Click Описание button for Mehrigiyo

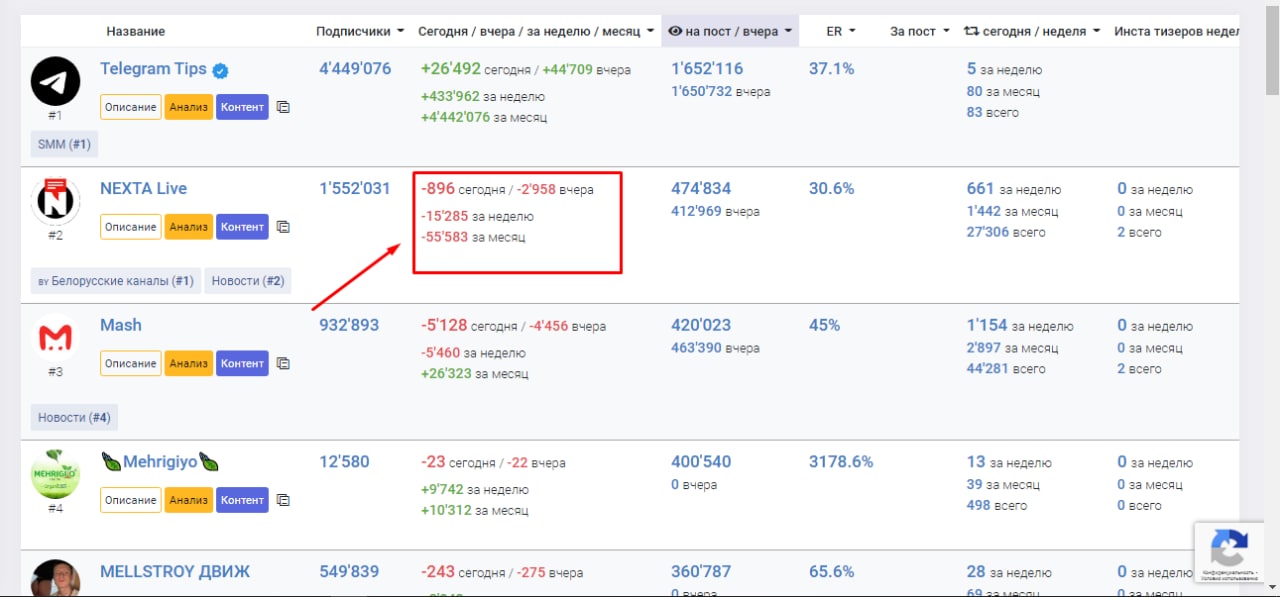pyautogui.click(x=131, y=500)
